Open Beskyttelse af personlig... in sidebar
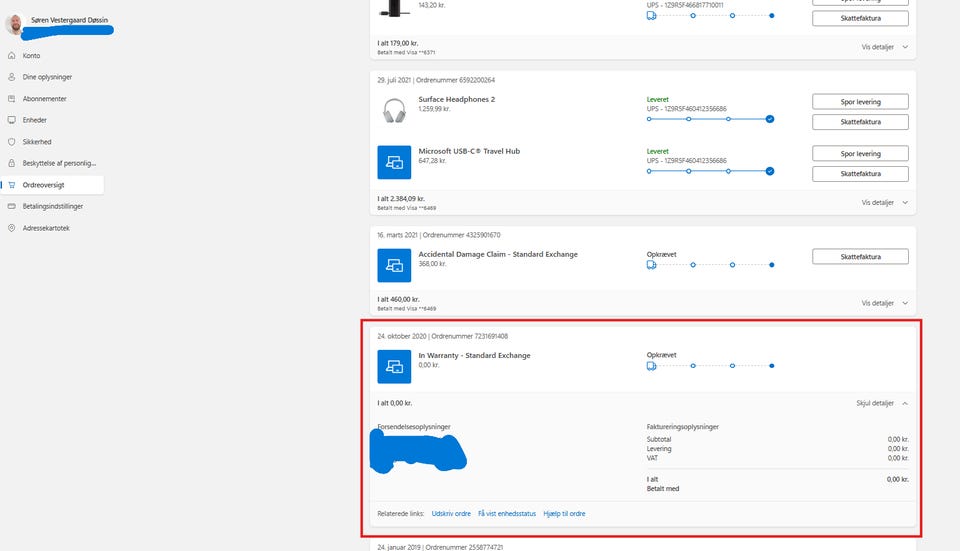The image size is (960, 551). [x=59, y=163]
